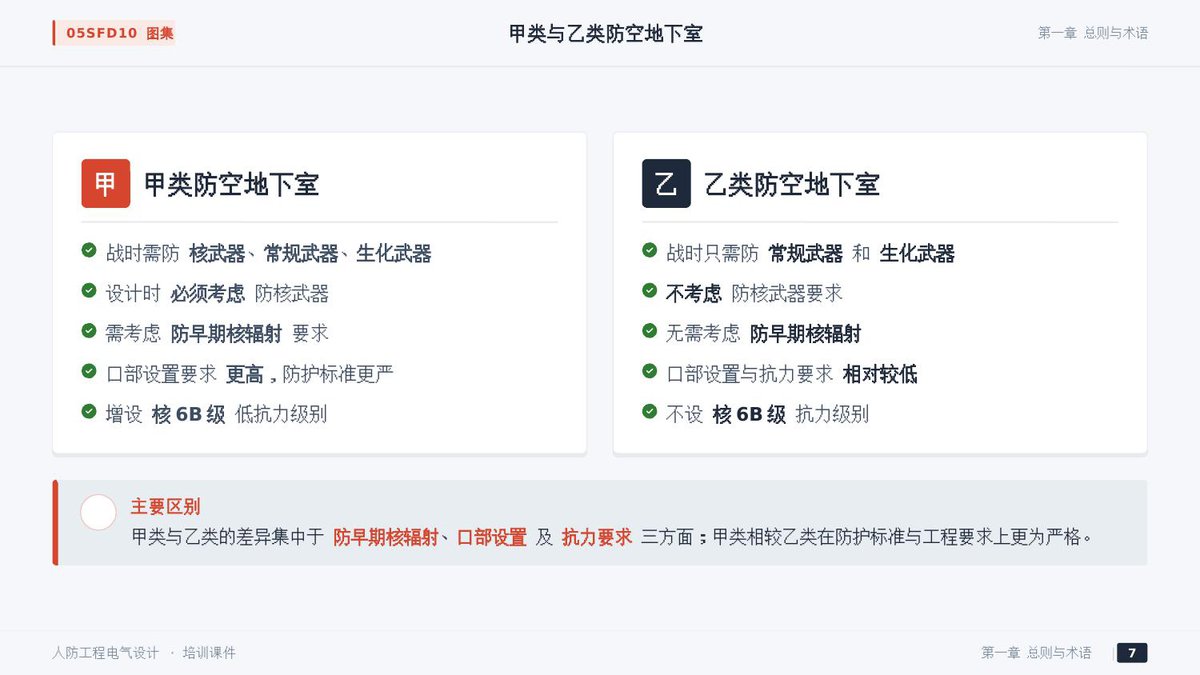Click footer chapter label 第一章 总则与术语
Image resolution: width=1200 pixels, height=675 pixels.
[x=1036, y=653]
